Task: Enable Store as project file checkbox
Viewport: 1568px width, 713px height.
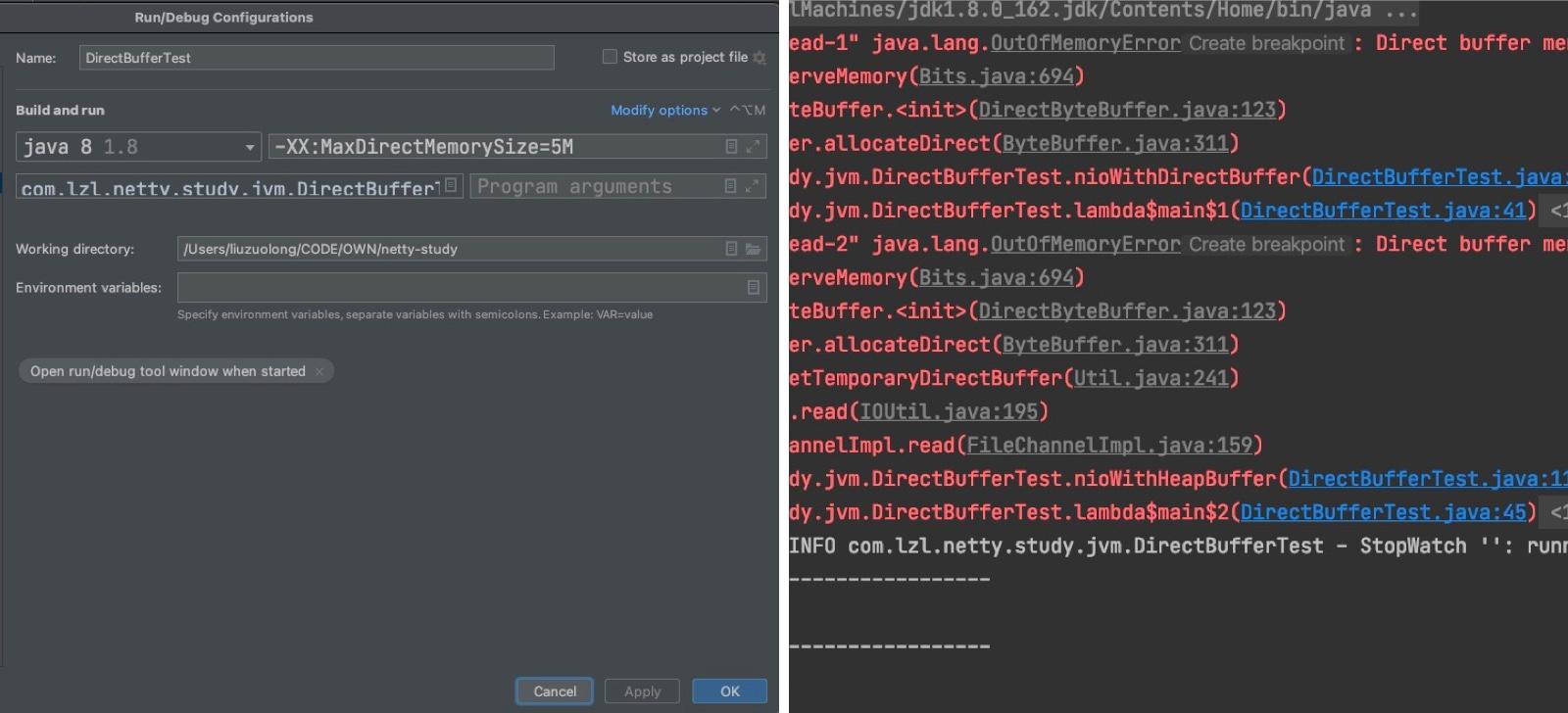Action: tap(610, 57)
